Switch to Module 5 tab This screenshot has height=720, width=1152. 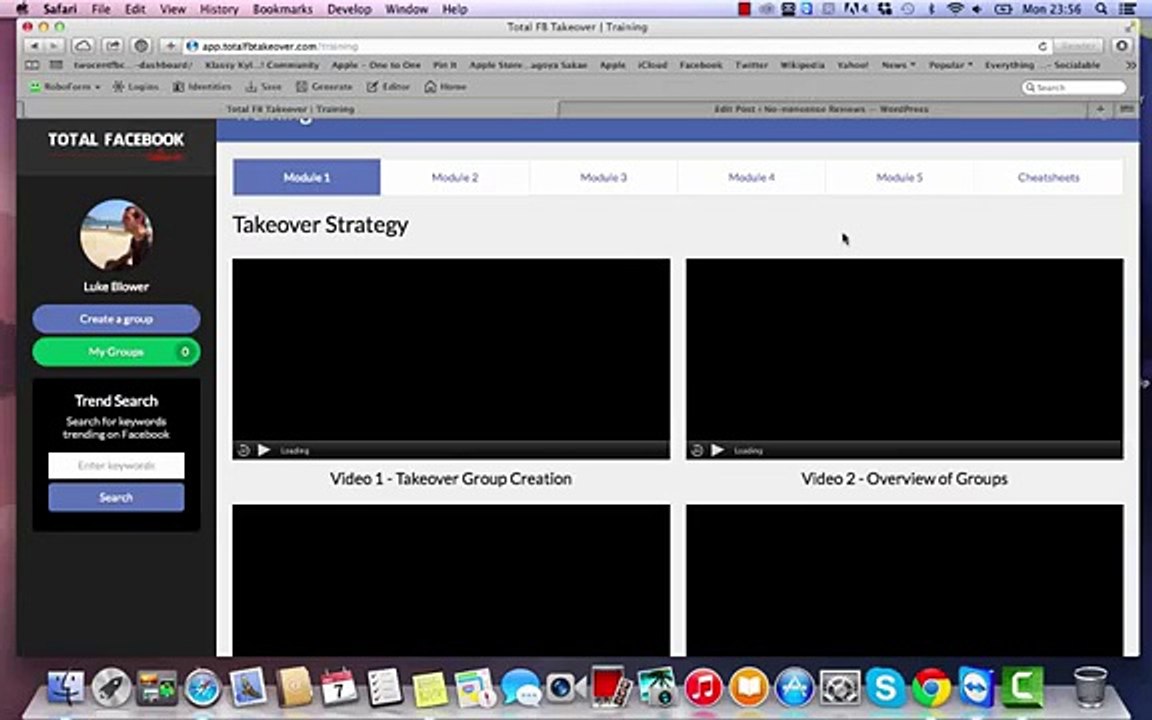point(899,177)
